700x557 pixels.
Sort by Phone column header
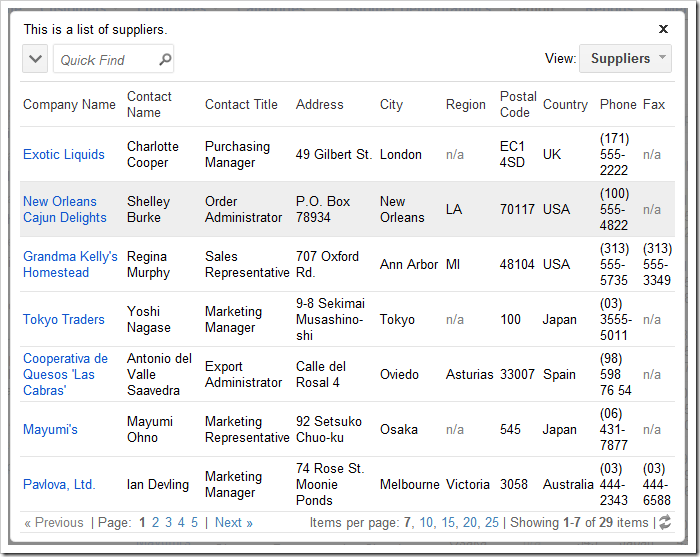[618, 104]
